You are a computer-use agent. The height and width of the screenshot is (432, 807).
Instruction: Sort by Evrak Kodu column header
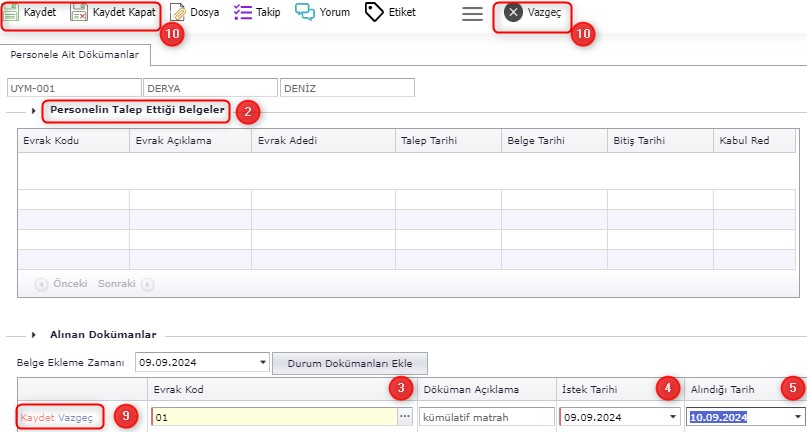tap(74, 141)
